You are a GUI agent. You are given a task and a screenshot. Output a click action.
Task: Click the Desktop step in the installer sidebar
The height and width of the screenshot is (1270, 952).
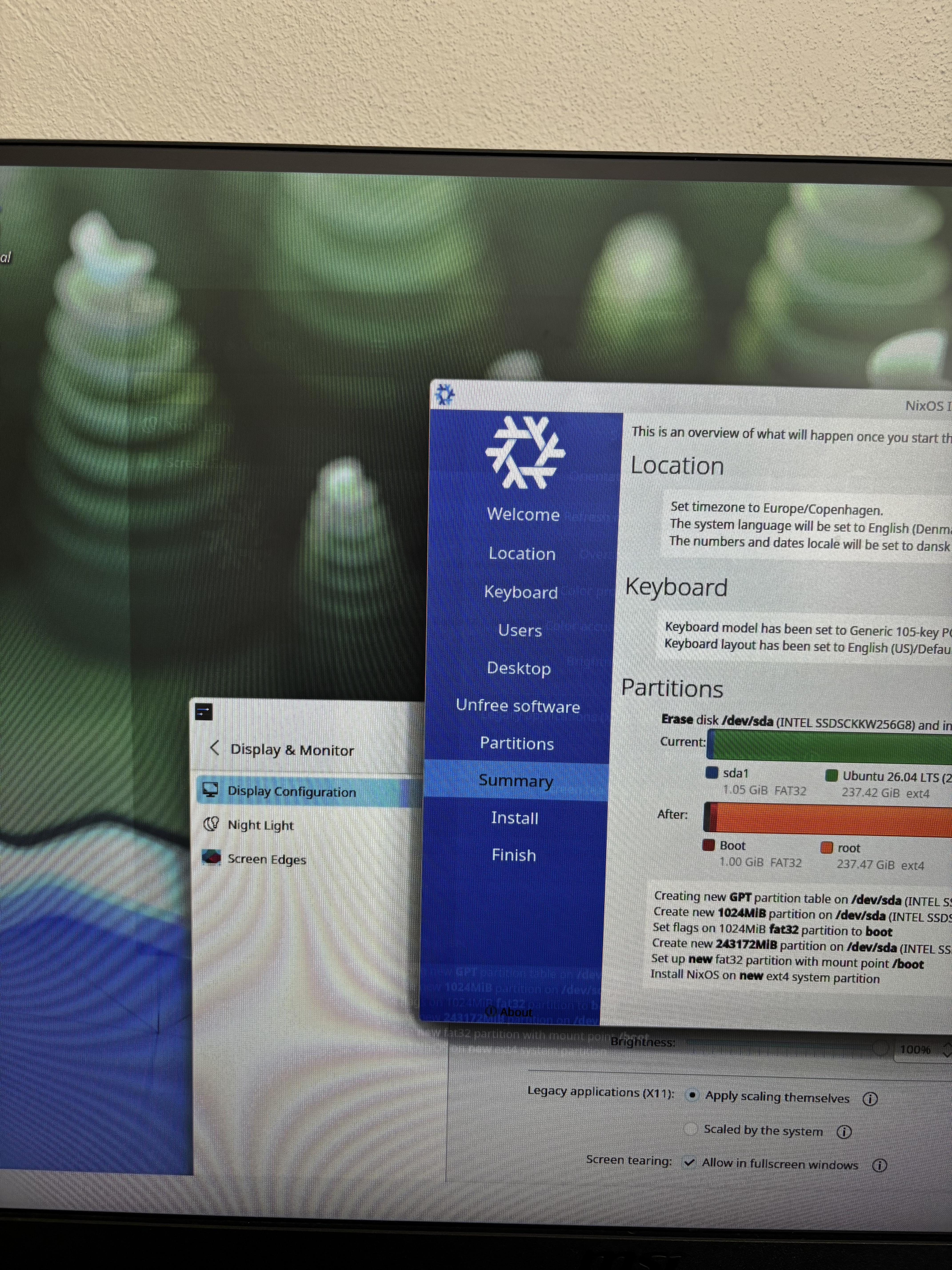tap(518, 668)
